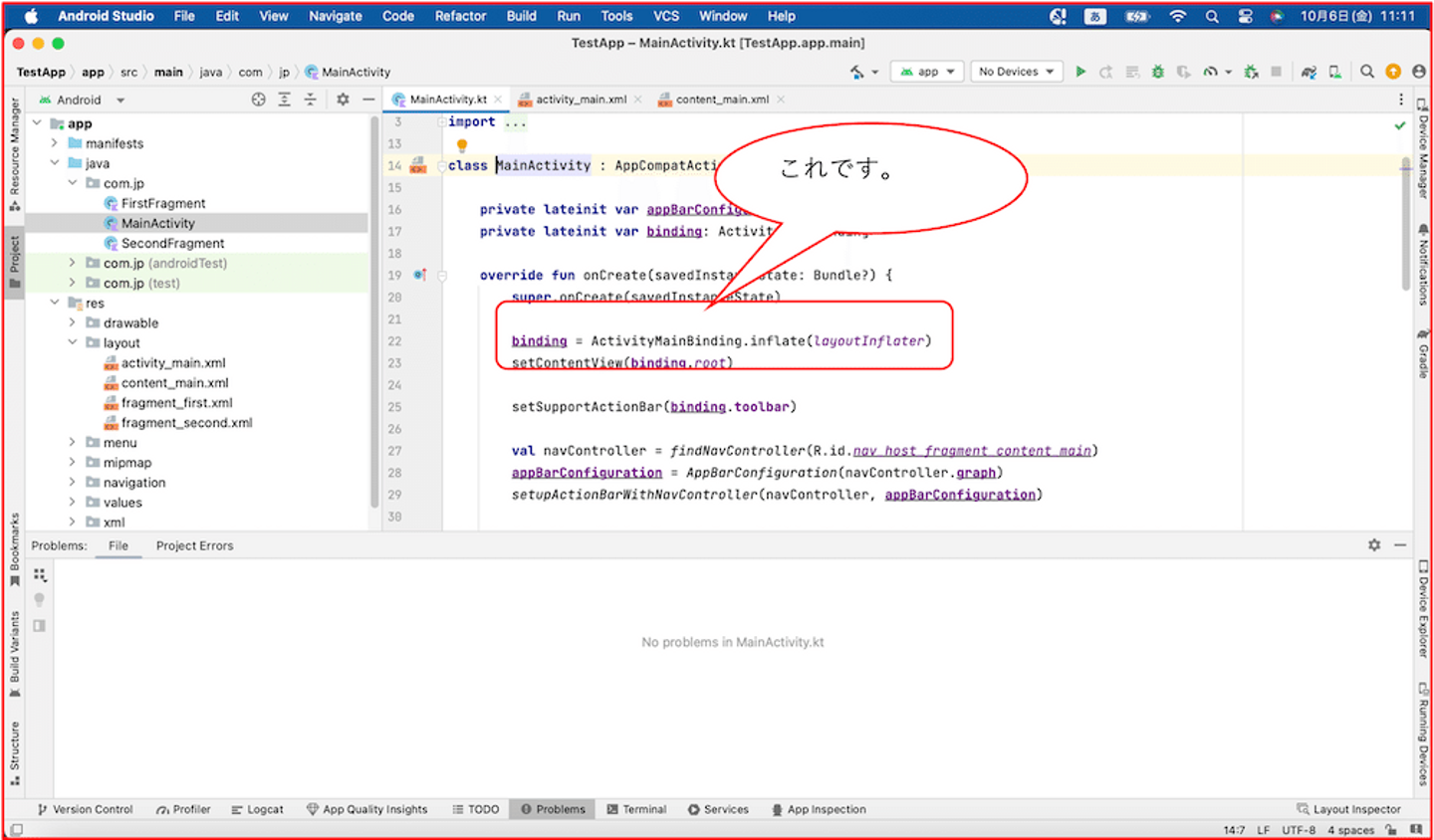The width and height of the screenshot is (1434, 840).
Task: Open the Logcat tool window
Action: (x=257, y=809)
